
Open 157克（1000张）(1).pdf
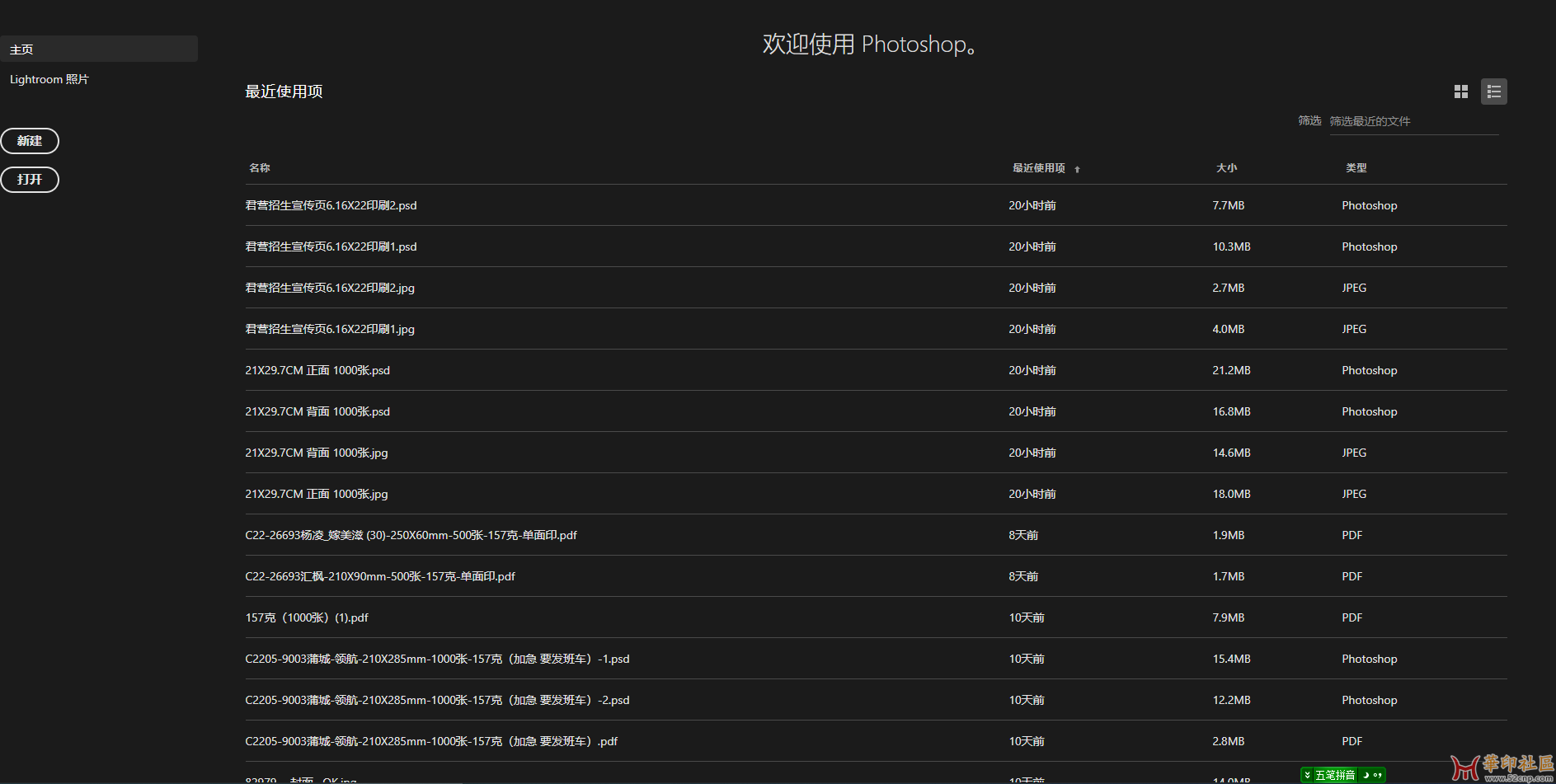coord(307,617)
